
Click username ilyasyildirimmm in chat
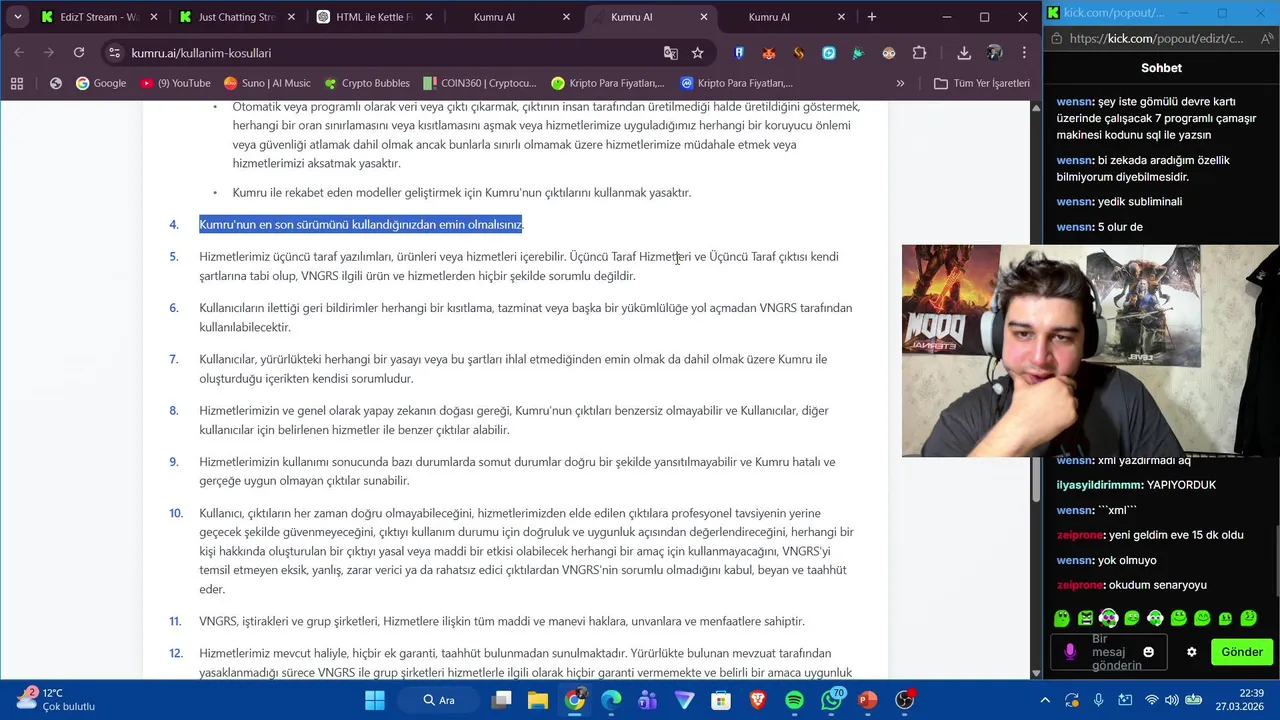coord(1100,485)
